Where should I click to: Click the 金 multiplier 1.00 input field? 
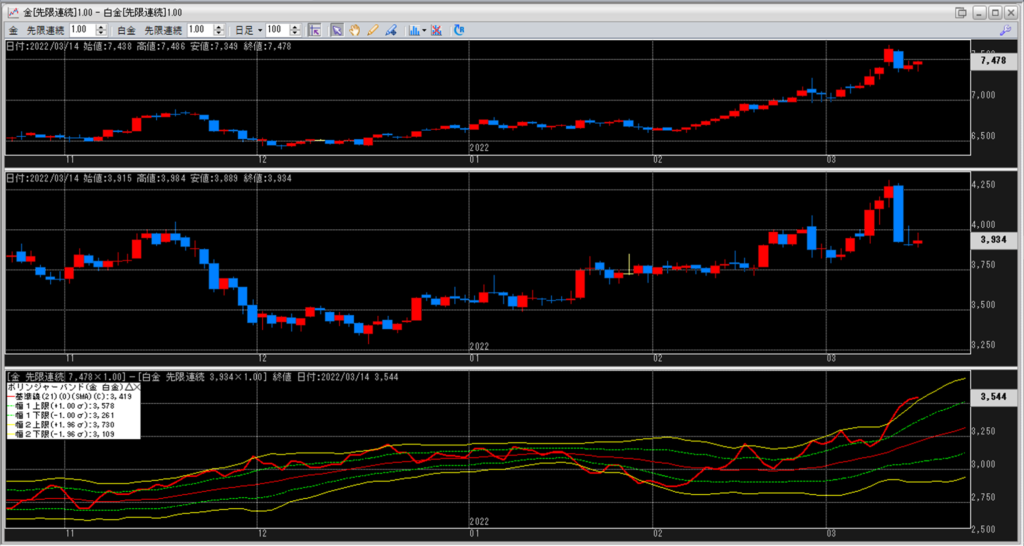tap(81, 30)
